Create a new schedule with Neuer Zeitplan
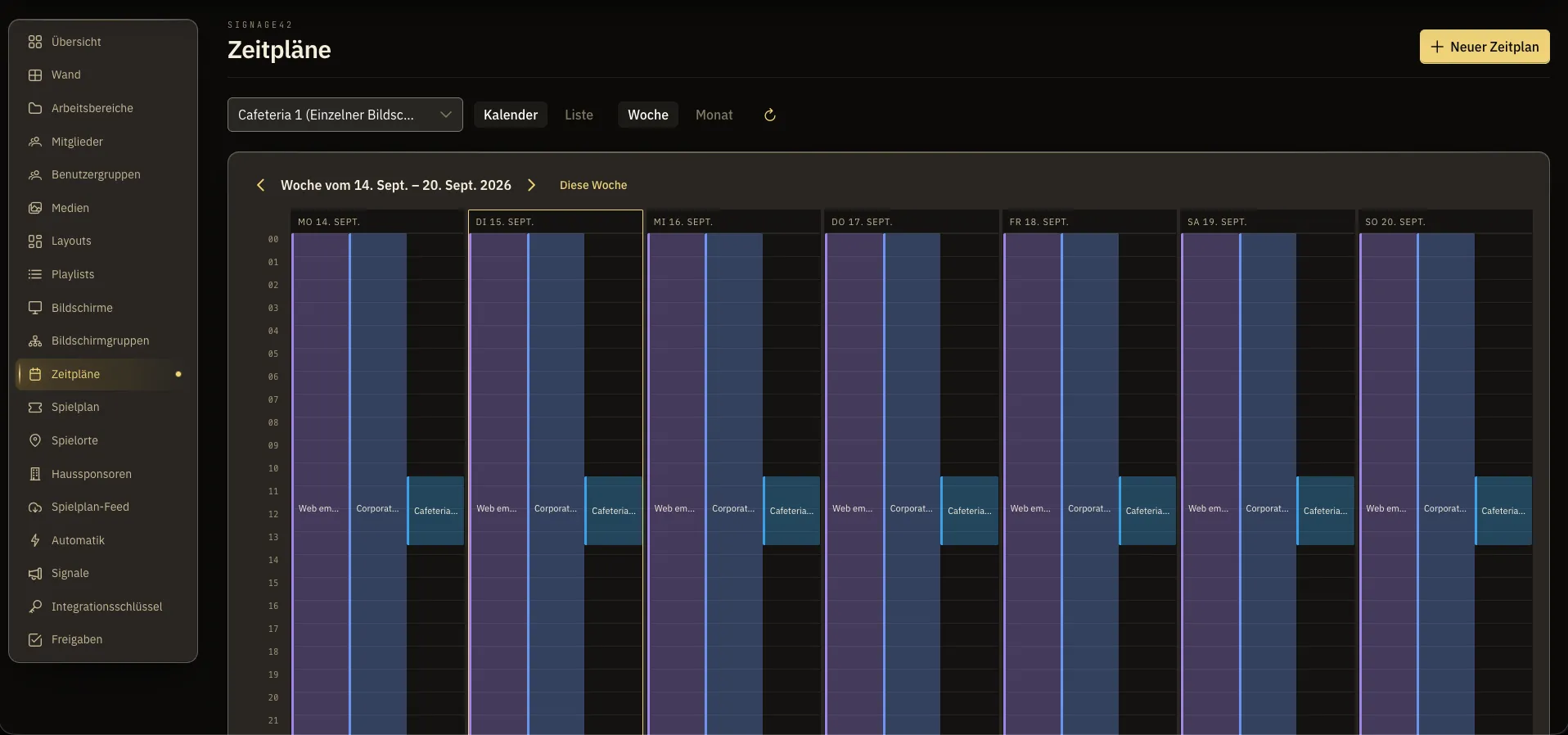The height and width of the screenshot is (735, 1568). pos(1485,47)
